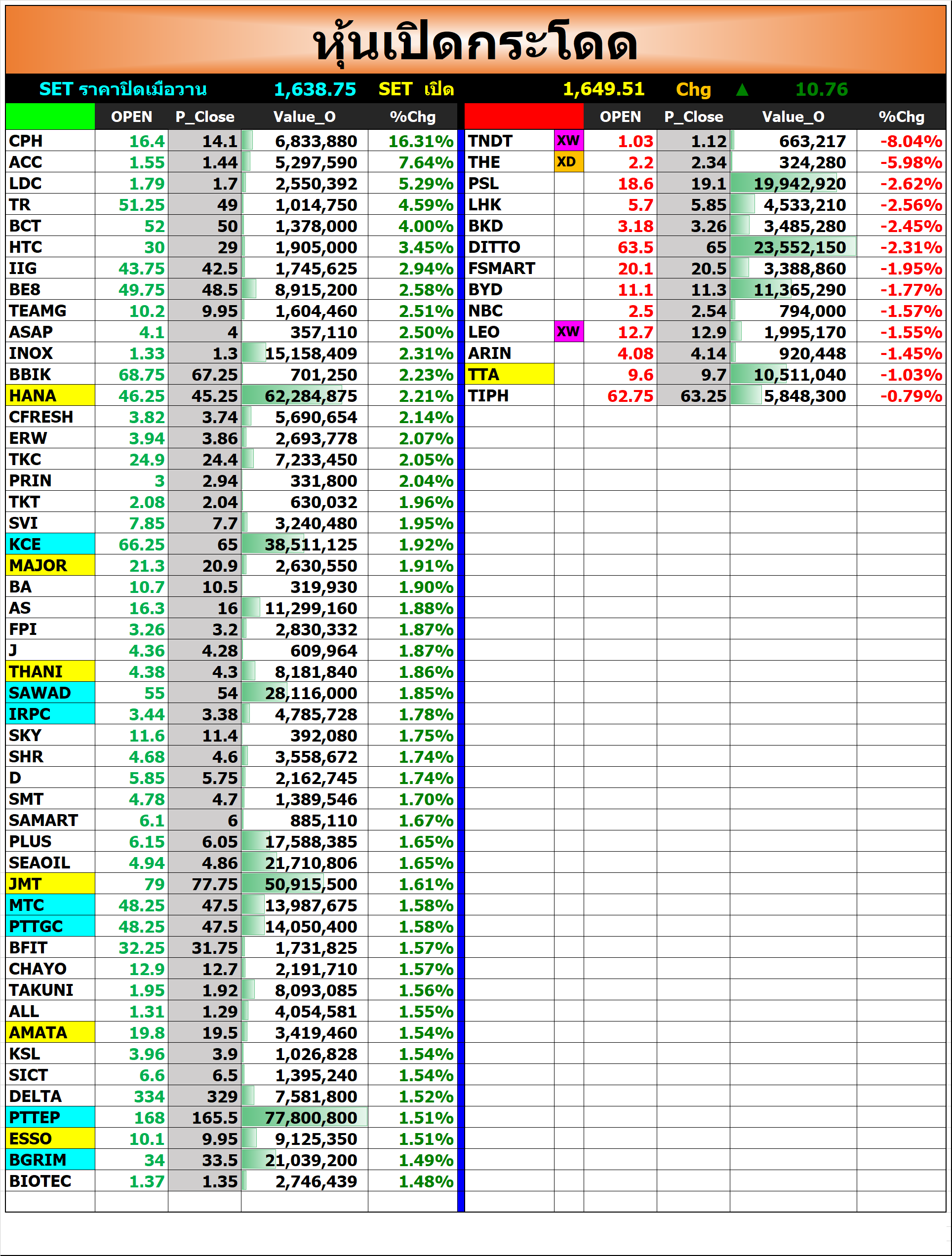Click the XW tag next to TNDT
The height and width of the screenshot is (1256, 952).
569,141
